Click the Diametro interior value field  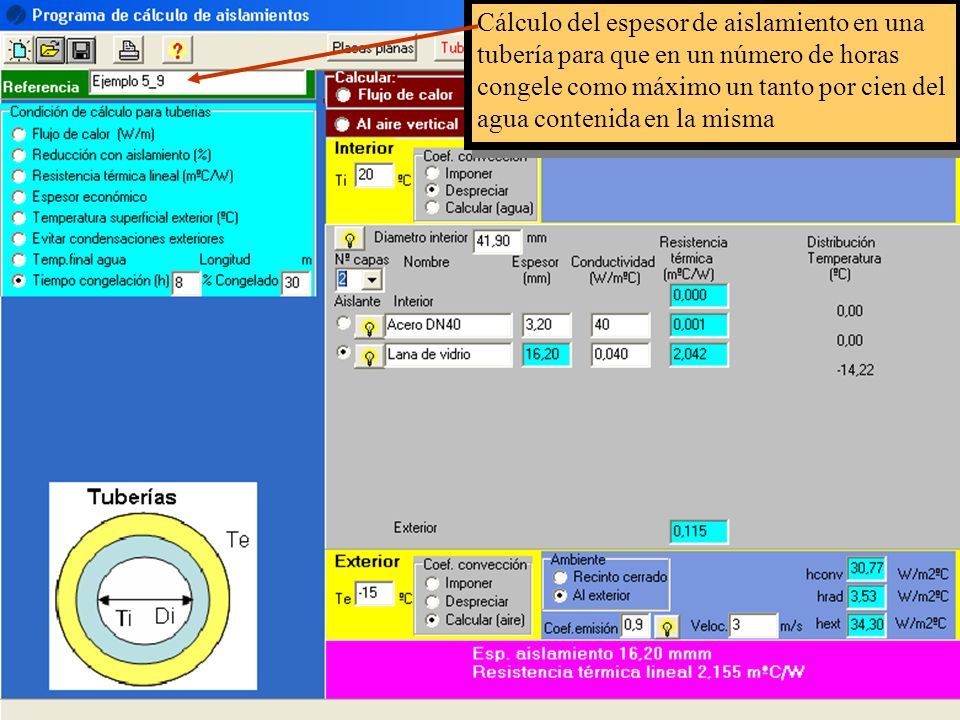pos(497,241)
